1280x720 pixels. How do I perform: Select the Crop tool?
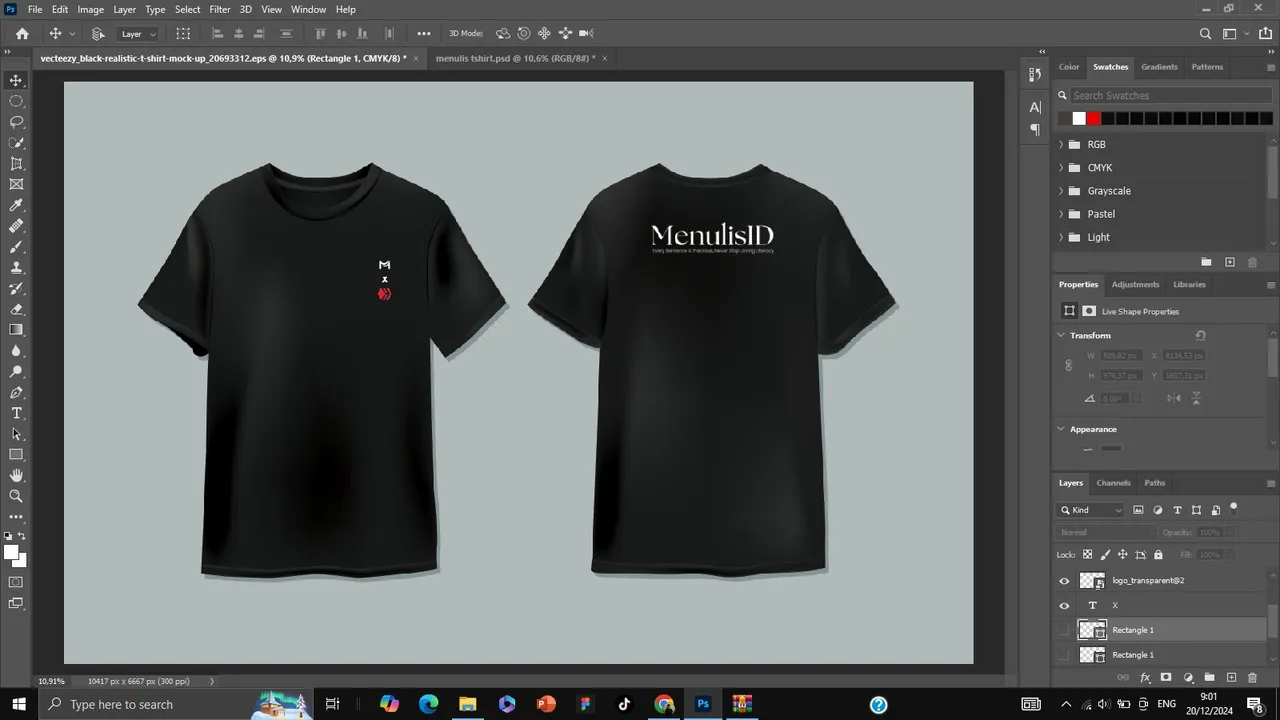point(16,164)
